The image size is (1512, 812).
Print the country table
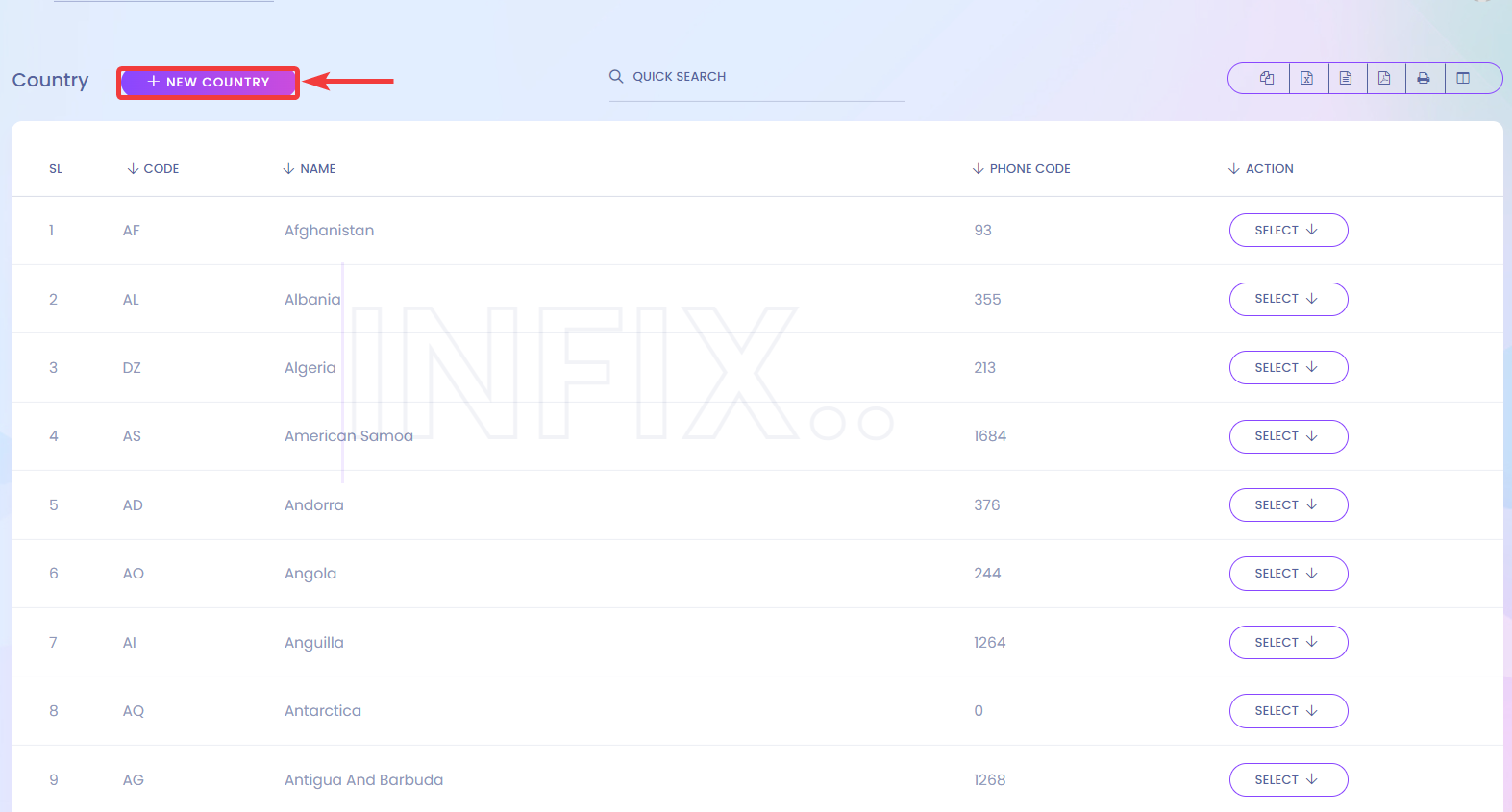pos(1424,79)
